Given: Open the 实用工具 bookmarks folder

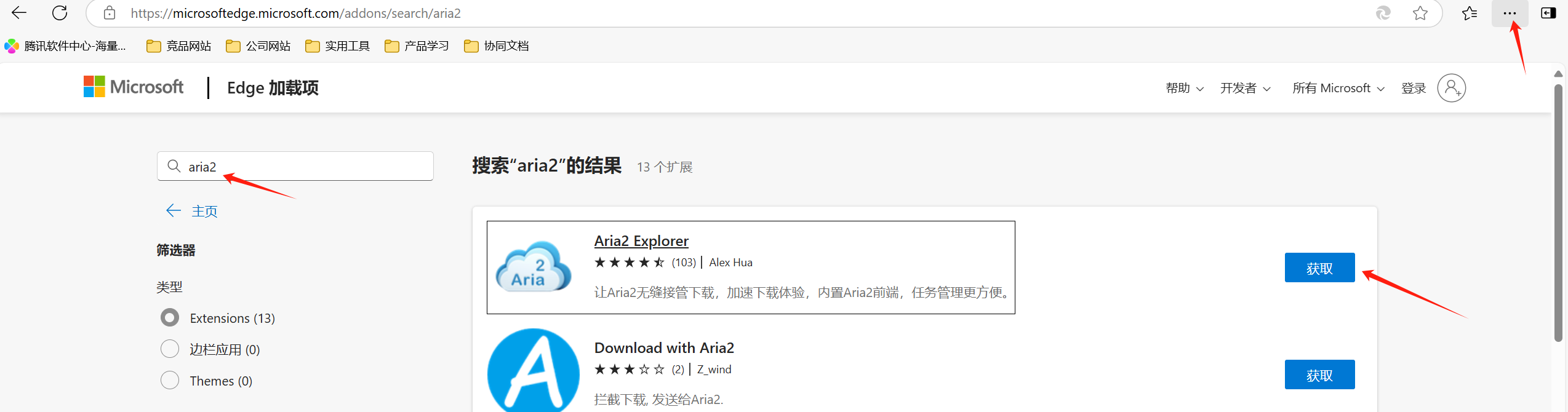Looking at the screenshot, I should 338,46.
